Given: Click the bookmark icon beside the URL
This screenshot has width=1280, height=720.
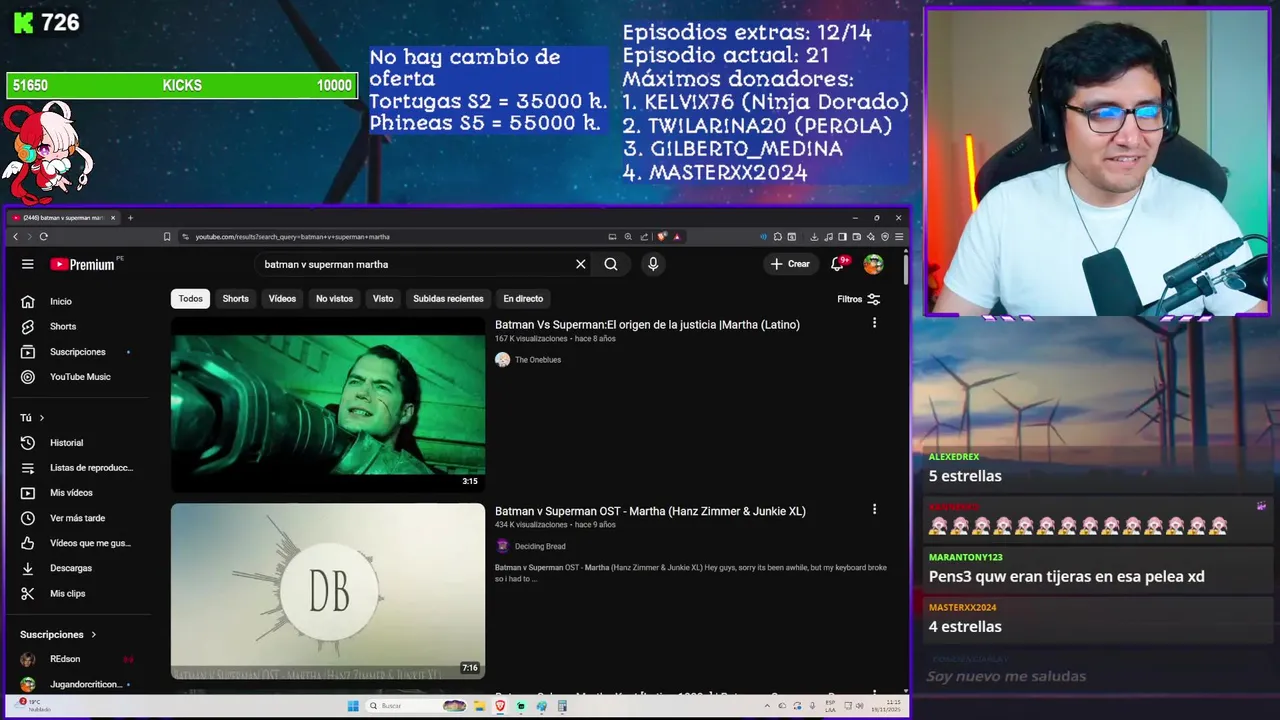Looking at the screenshot, I should [167, 237].
